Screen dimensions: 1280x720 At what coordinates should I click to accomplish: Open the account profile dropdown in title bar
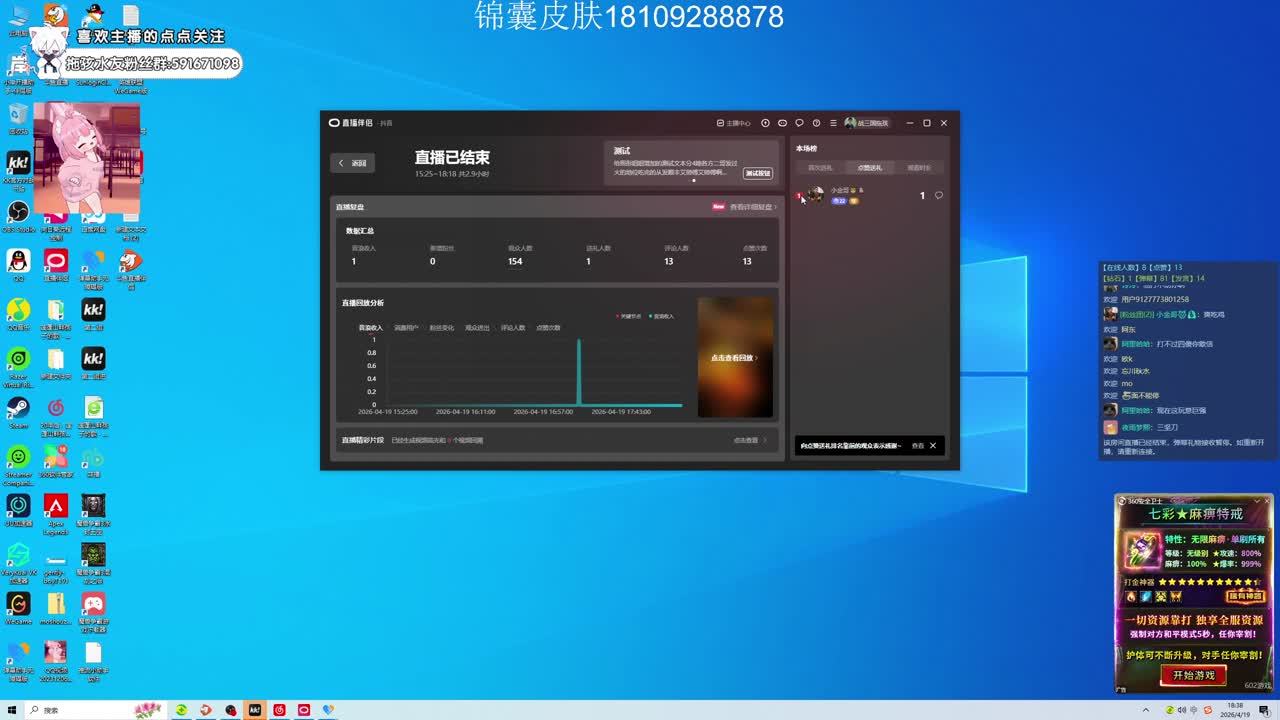pyautogui.click(x=866, y=123)
